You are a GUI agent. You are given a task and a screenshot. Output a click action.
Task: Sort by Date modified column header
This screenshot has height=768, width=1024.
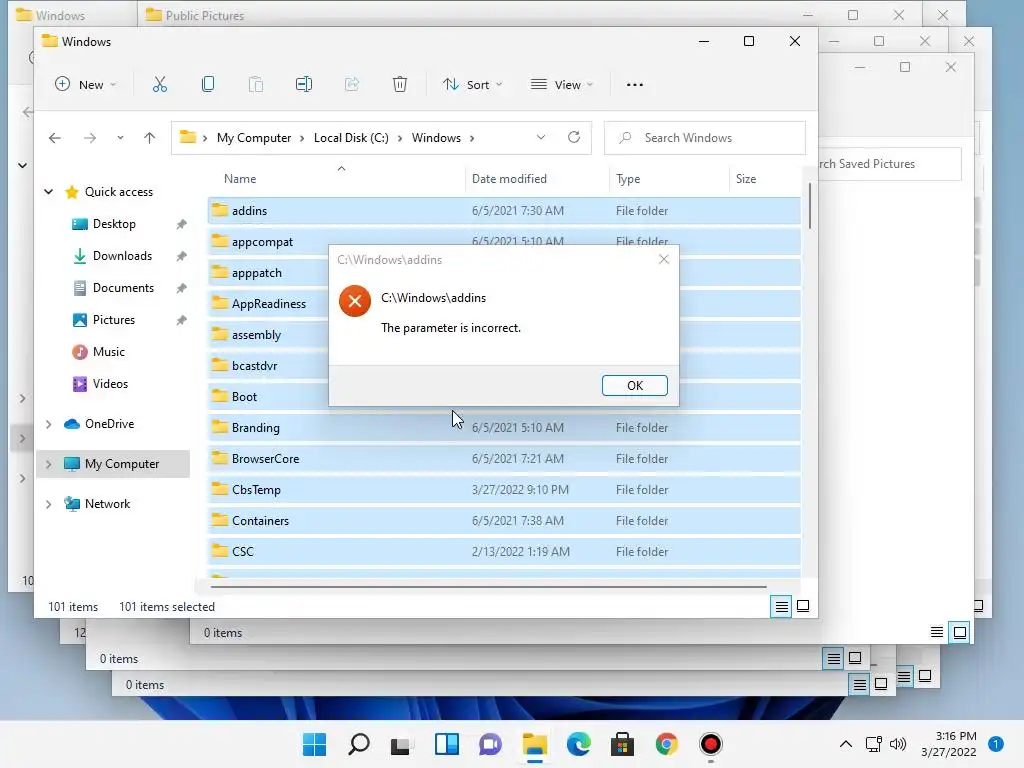(x=509, y=179)
